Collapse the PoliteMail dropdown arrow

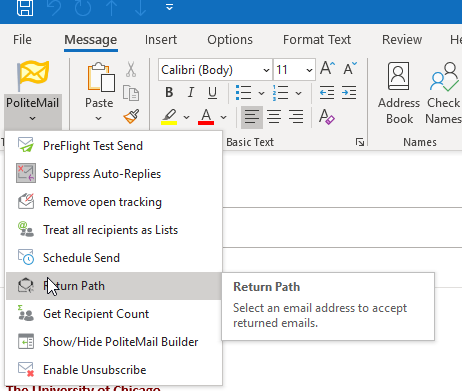point(32,118)
